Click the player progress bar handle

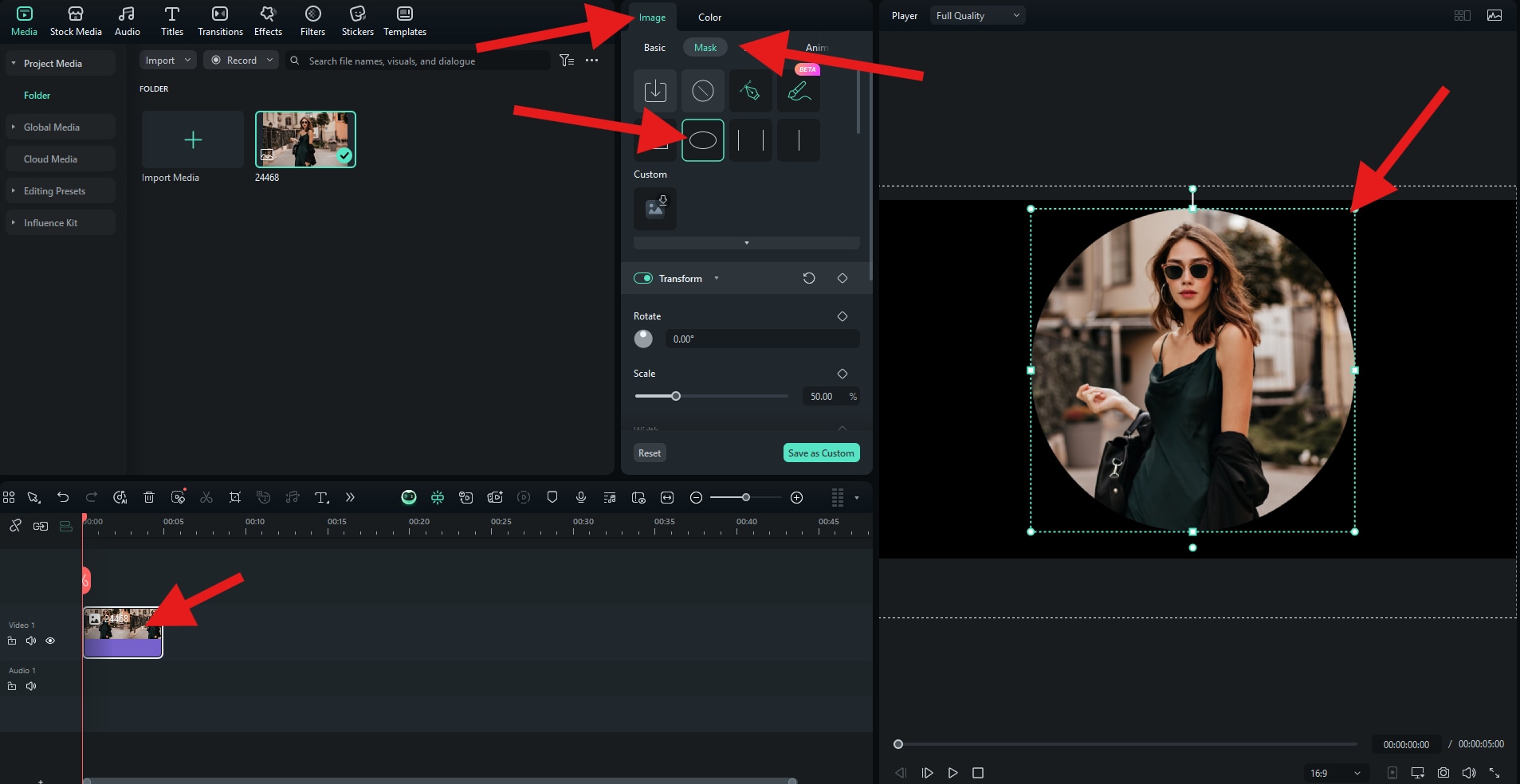click(x=898, y=744)
